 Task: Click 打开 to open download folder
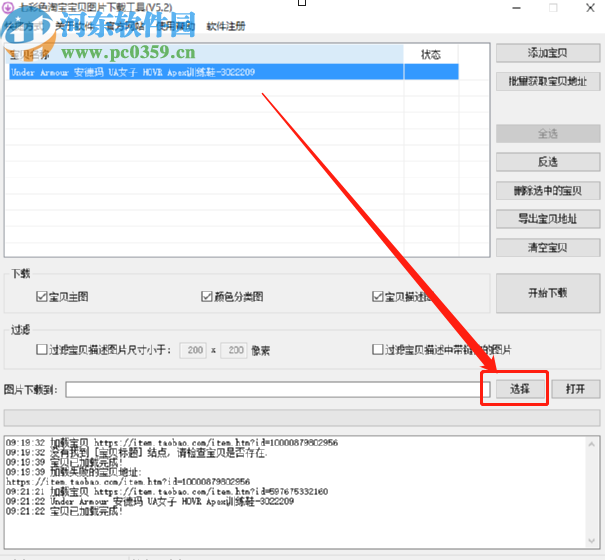(576, 389)
